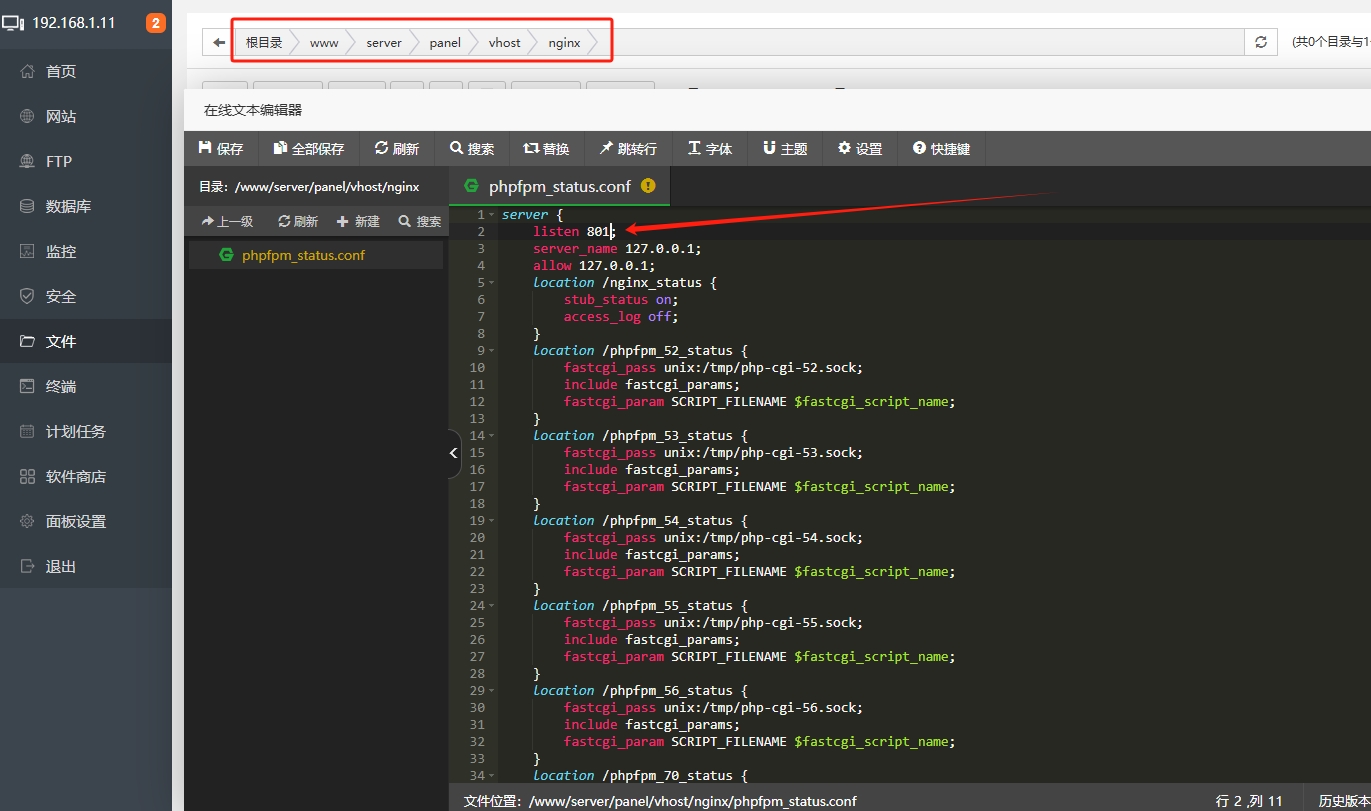This screenshot has height=811, width=1371.
Task: Fold the /nginx_status location at line 5
Action: tap(492, 283)
